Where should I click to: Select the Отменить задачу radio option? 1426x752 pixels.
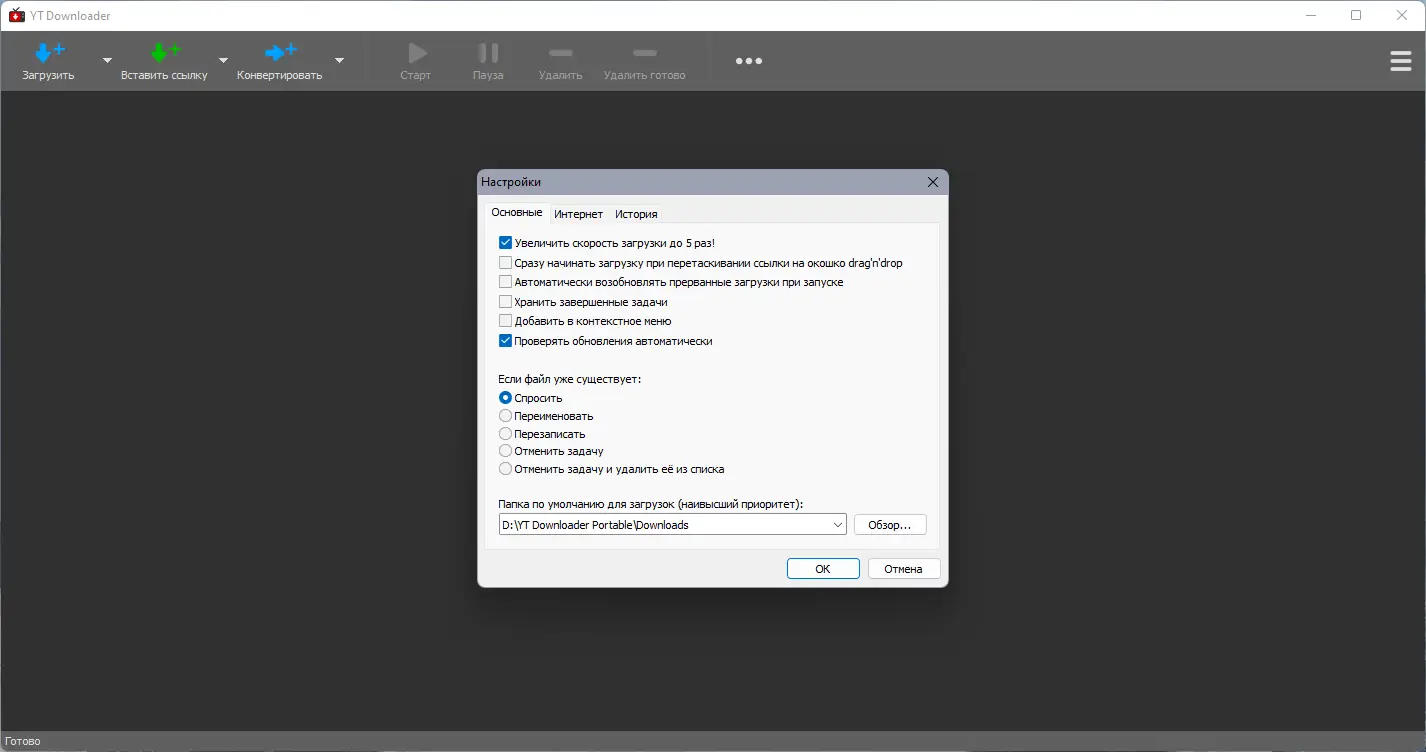pyautogui.click(x=505, y=451)
